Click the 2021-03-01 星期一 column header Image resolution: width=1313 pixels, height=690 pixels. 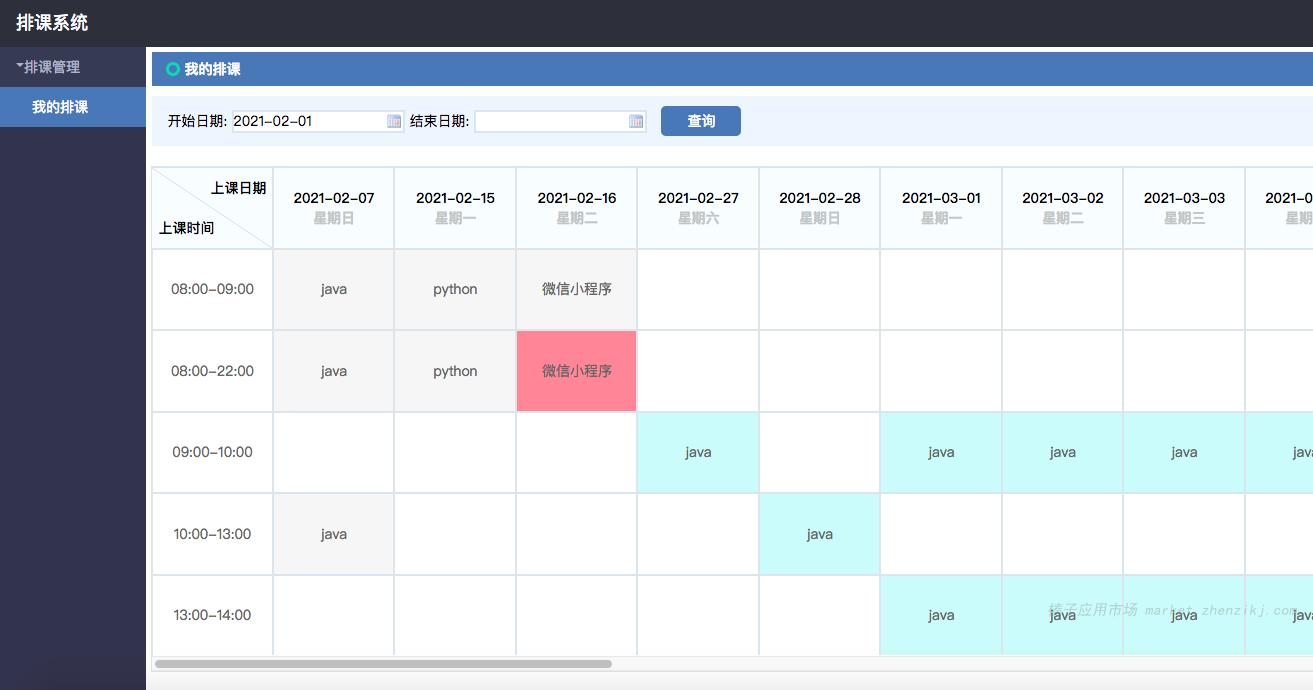[941, 208]
